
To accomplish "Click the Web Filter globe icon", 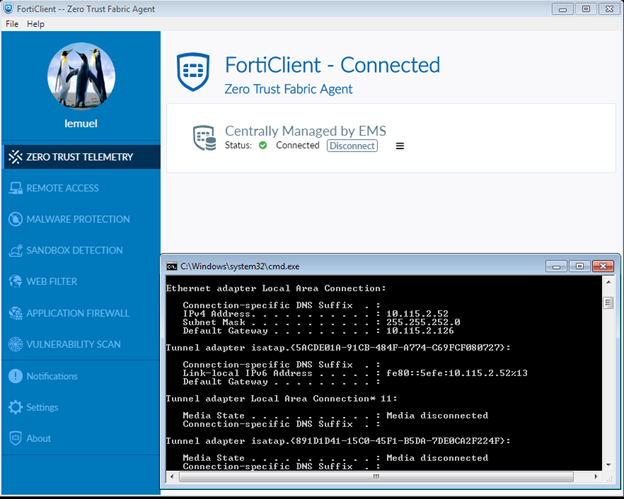I will pos(16,281).
